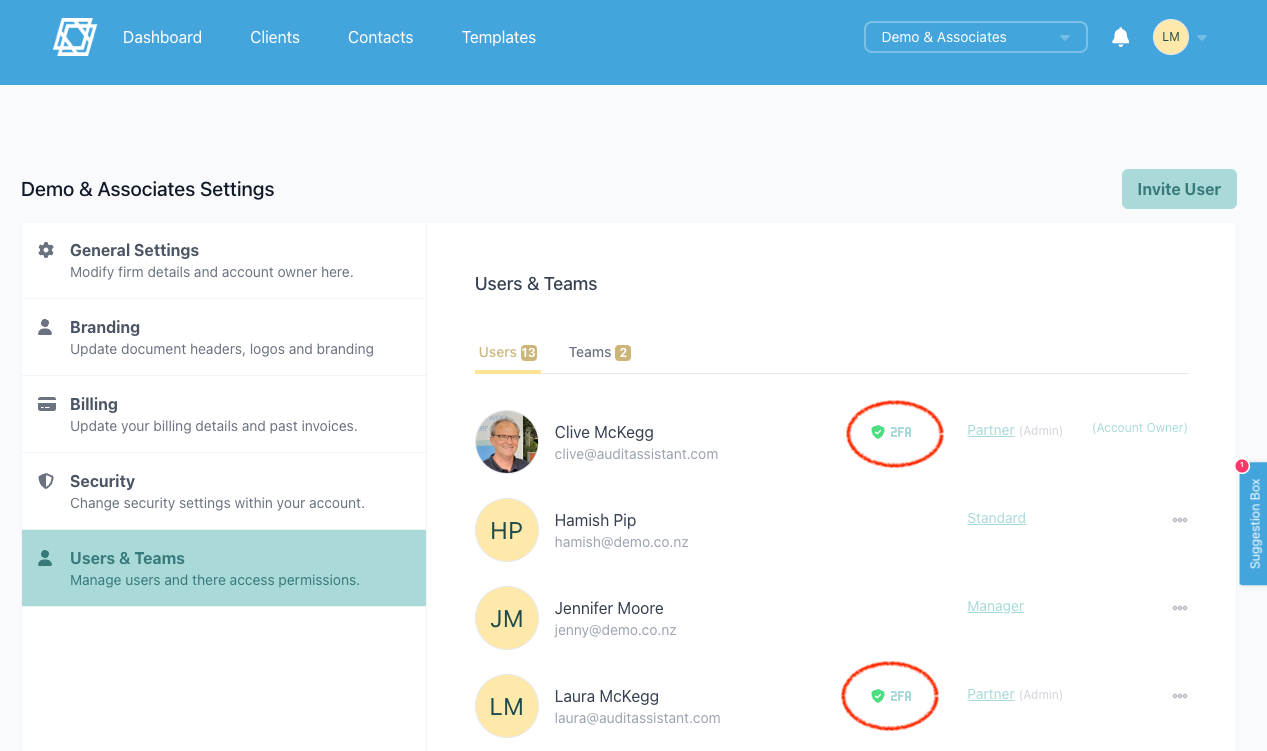Image resolution: width=1267 pixels, height=751 pixels.
Task: Open Jennifer Moore's three-dot options menu
Action: pos(1180,608)
